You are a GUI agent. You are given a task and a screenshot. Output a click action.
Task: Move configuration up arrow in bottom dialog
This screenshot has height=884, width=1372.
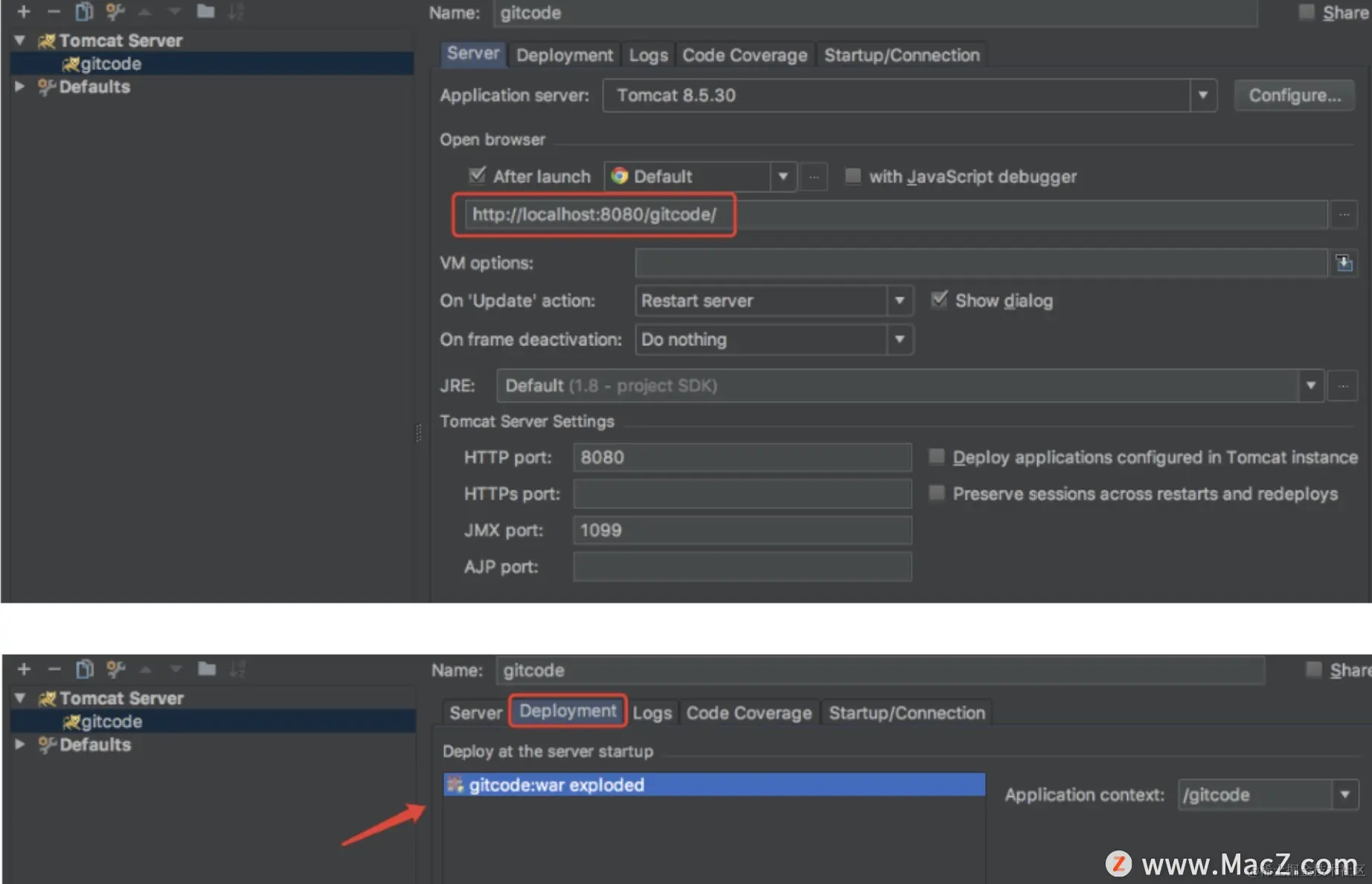[146, 669]
